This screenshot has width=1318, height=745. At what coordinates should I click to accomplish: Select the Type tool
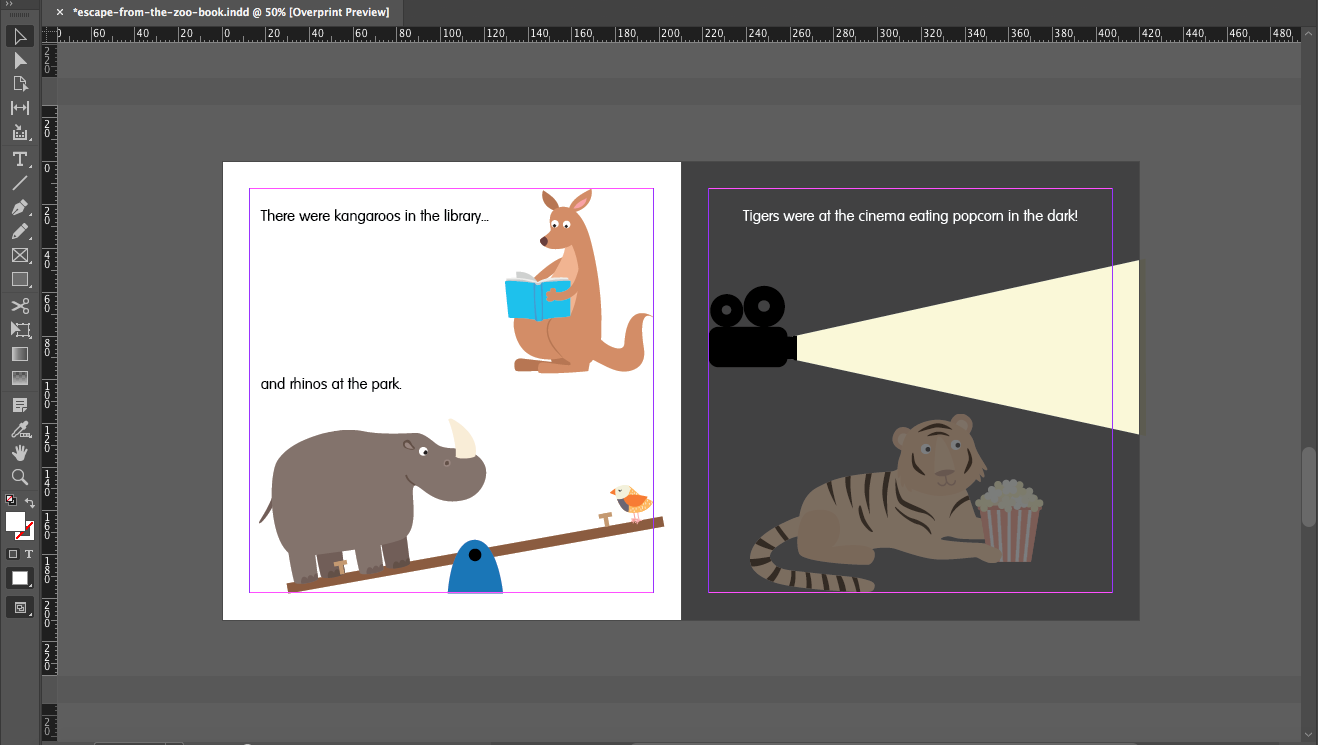(x=19, y=159)
